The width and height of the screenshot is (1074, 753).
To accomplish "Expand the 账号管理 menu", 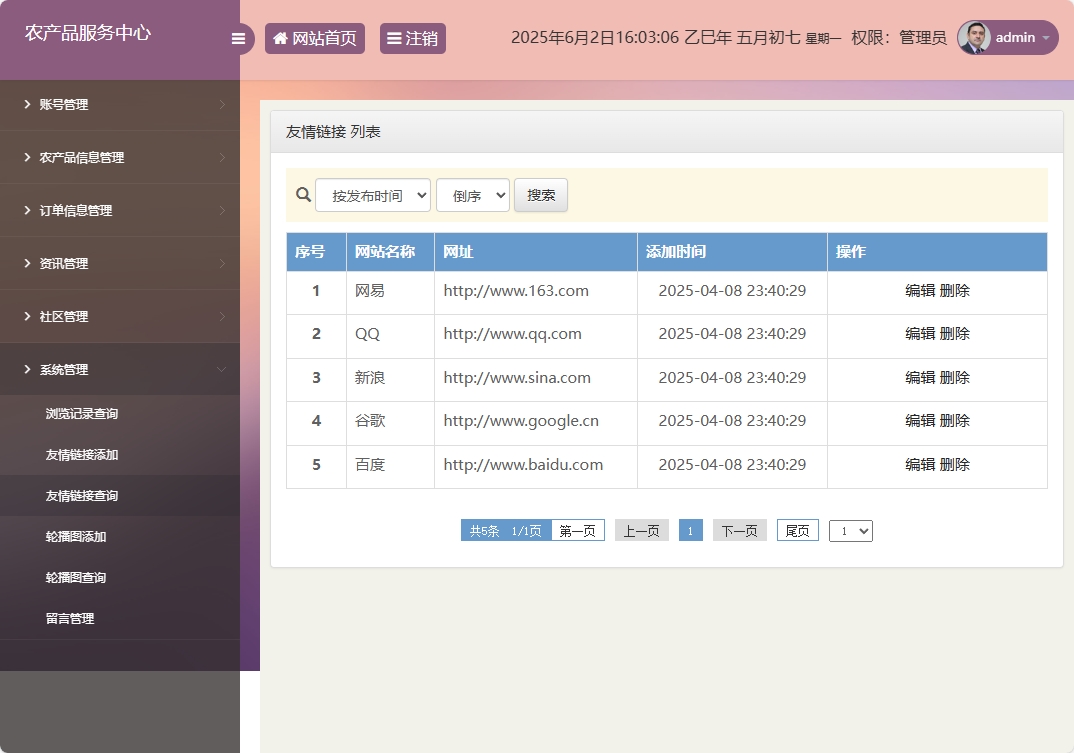I will [120, 105].
